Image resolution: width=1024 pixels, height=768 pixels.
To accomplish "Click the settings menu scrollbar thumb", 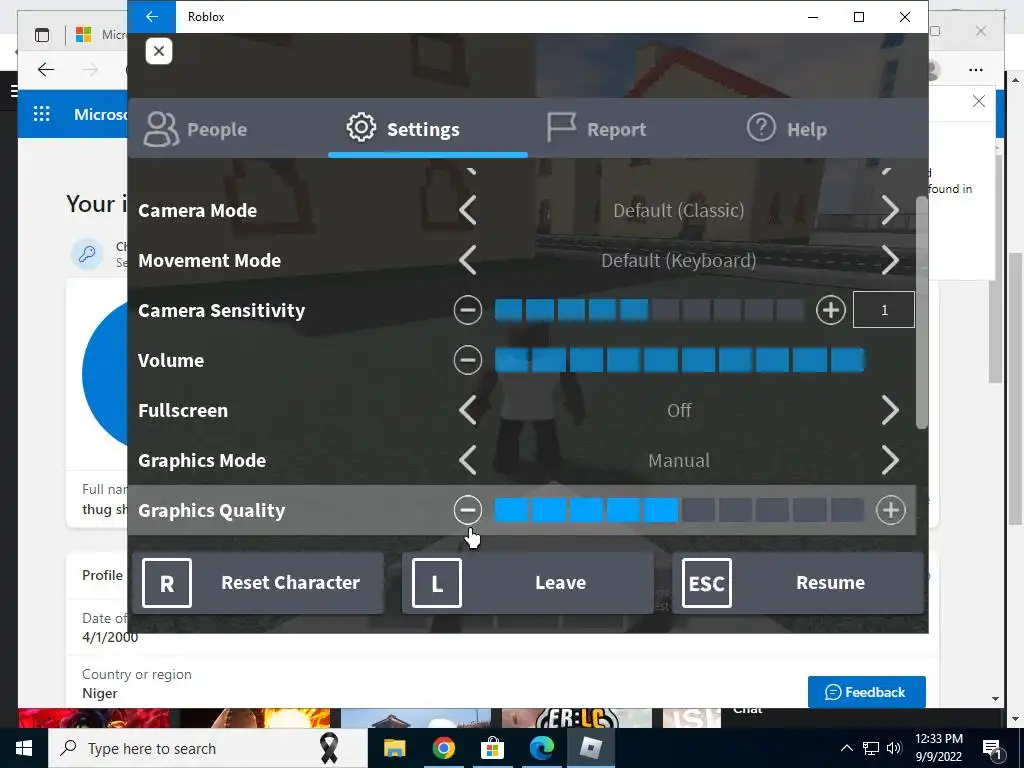I will tap(921, 312).
